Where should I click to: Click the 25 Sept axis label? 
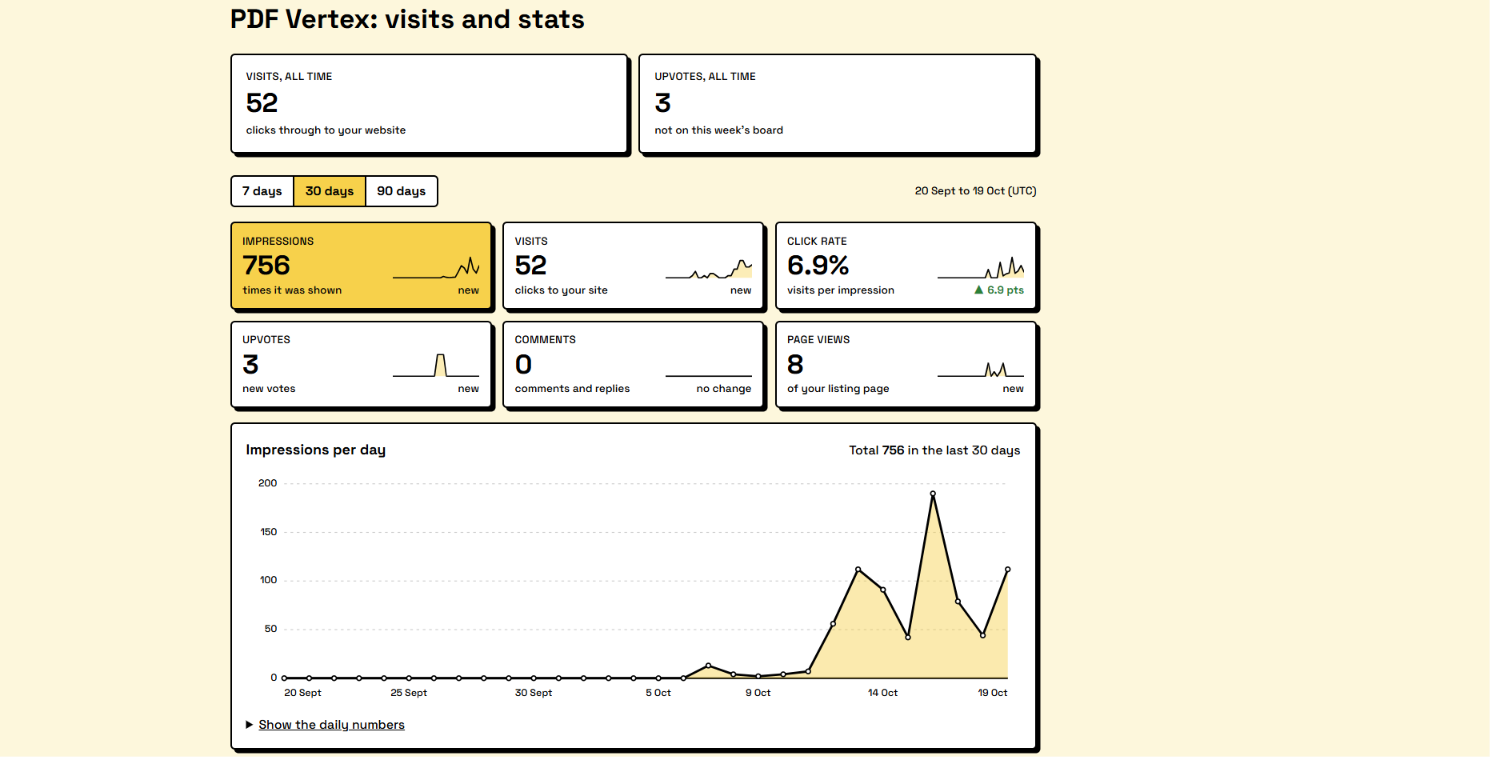point(409,693)
